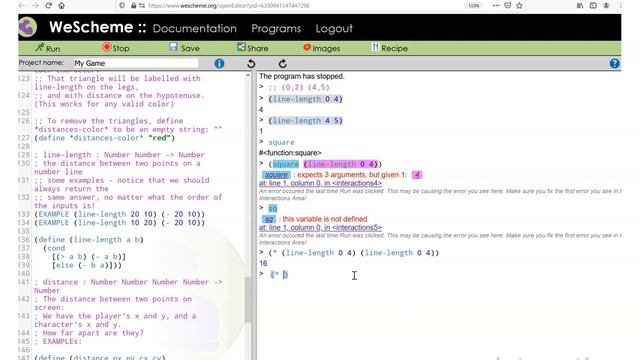Redo the edit with the redo arrow
The width and height of the screenshot is (640, 360).
coord(282,64)
